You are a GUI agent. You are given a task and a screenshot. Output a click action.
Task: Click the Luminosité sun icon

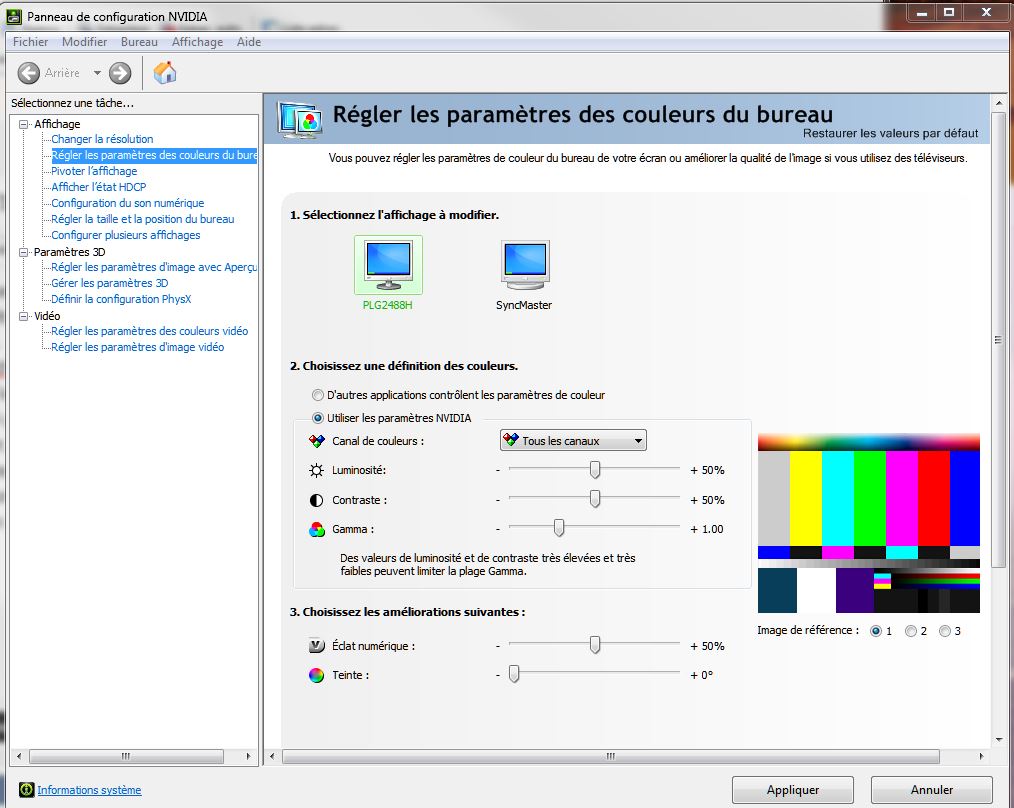point(316,470)
